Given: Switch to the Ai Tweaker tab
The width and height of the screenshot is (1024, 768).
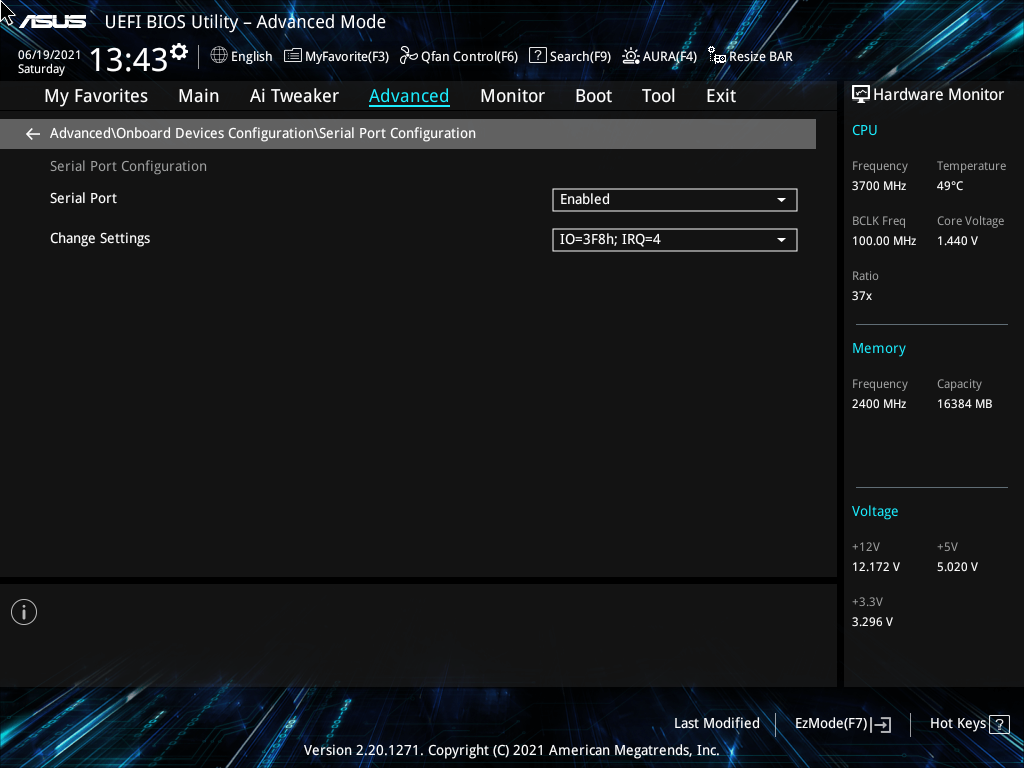Looking at the screenshot, I should click(x=294, y=96).
